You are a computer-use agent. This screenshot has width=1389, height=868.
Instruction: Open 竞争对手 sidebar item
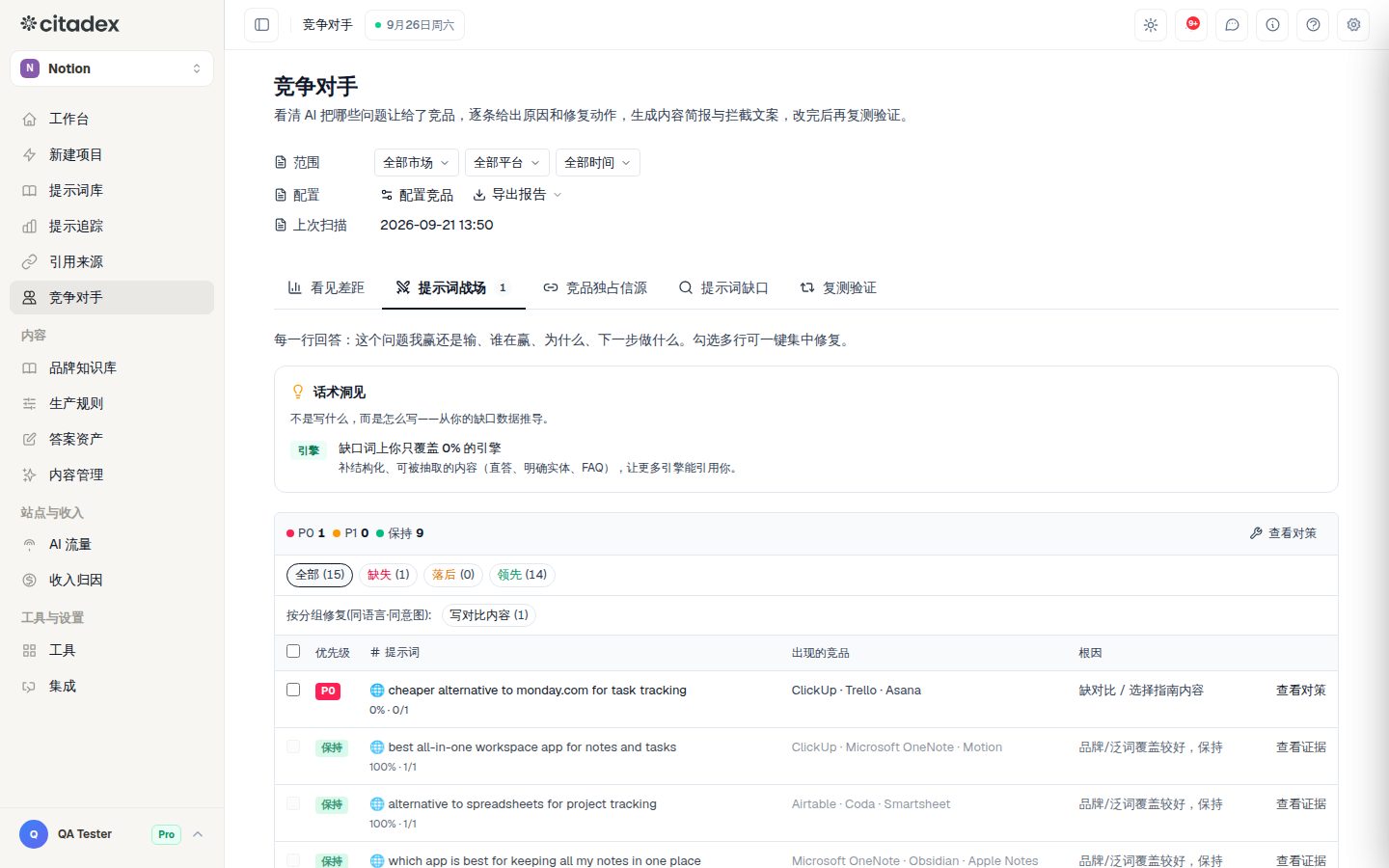tap(112, 297)
